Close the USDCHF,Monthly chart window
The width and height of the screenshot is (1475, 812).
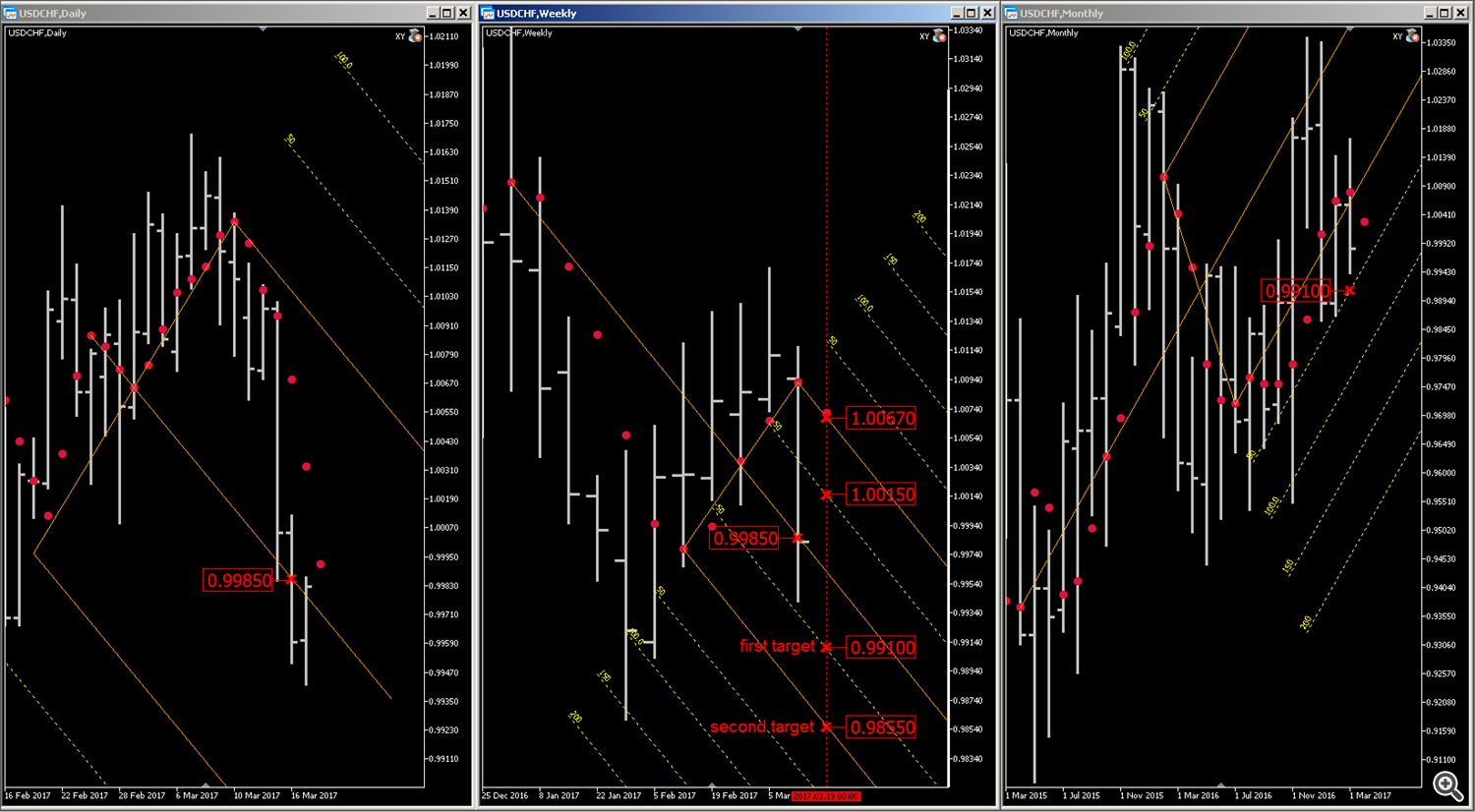click(x=1462, y=13)
